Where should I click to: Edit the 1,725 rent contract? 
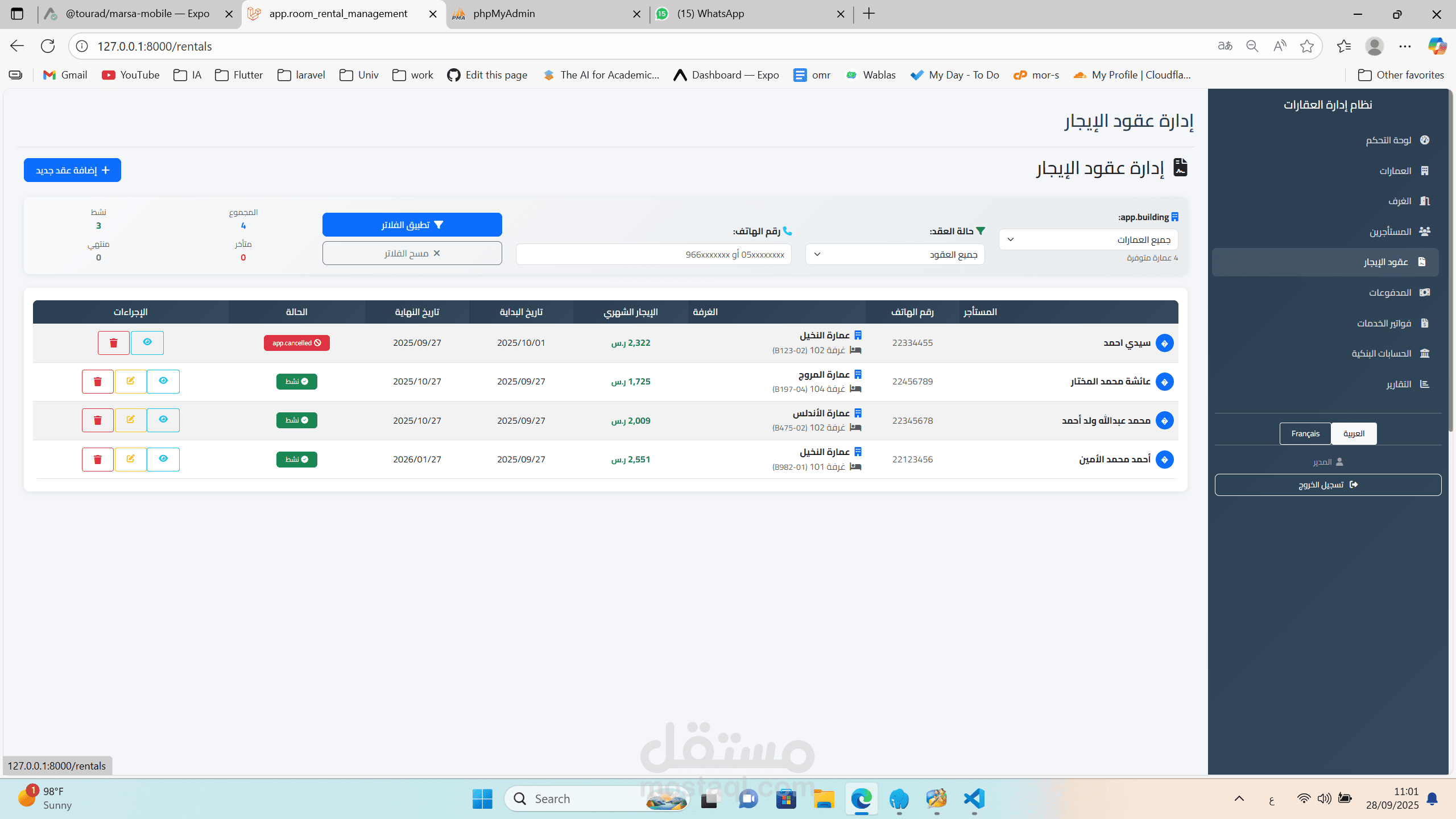click(130, 382)
